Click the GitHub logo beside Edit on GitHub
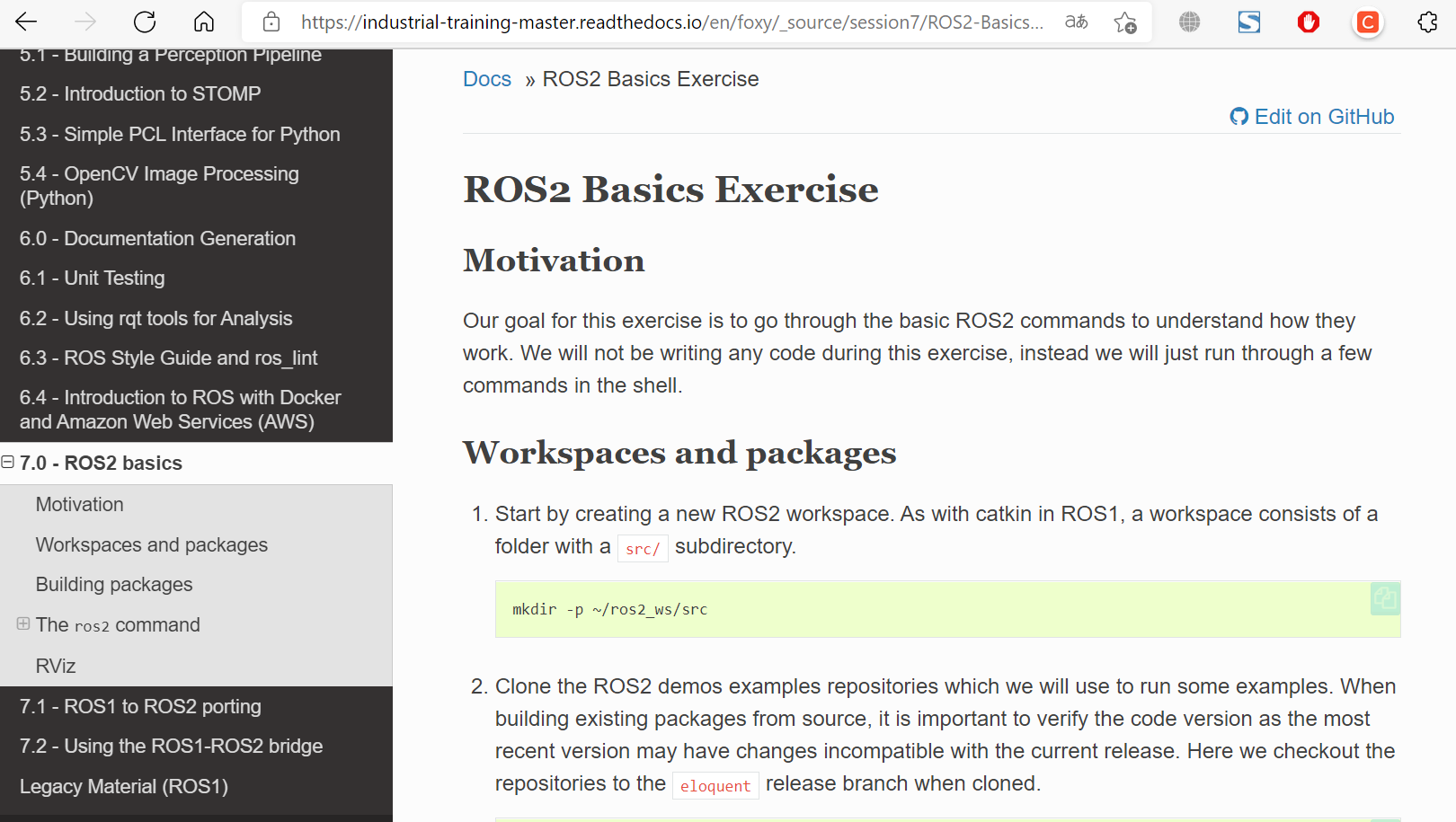The width and height of the screenshot is (1456, 822). [x=1240, y=116]
